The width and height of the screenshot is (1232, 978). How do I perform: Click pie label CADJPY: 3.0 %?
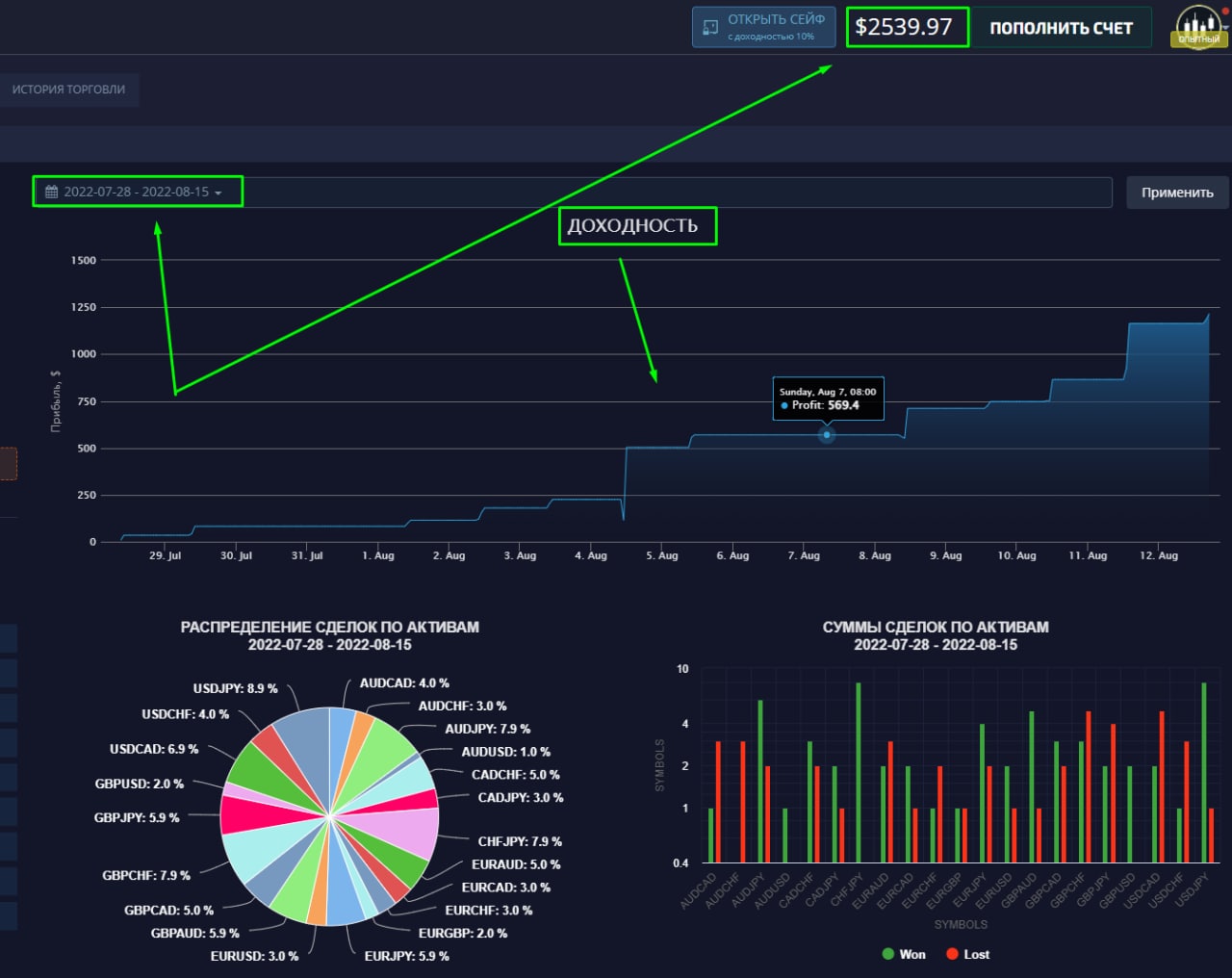pos(521,797)
